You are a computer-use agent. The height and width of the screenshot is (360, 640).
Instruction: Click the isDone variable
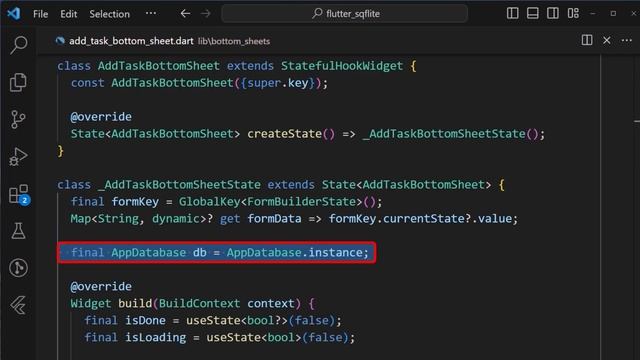click(x=145, y=320)
